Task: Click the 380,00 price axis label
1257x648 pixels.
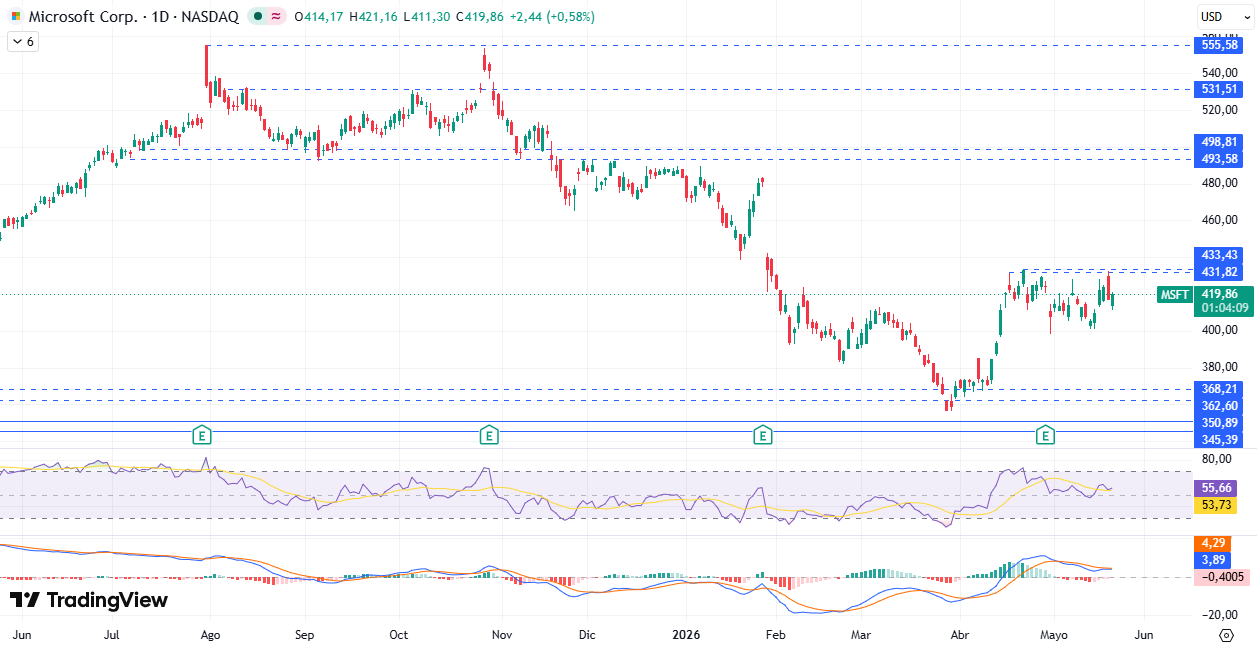Action: click(x=1220, y=366)
